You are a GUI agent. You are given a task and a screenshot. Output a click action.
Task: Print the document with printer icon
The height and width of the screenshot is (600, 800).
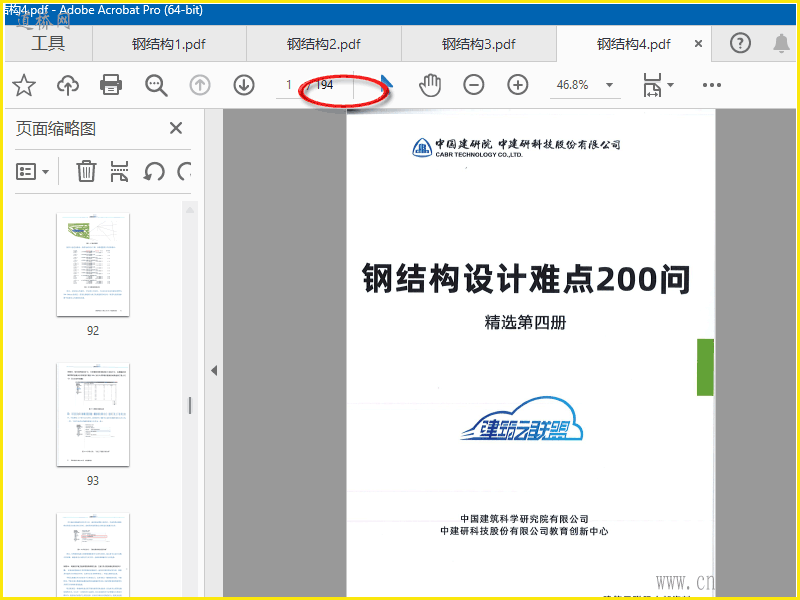click(111, 85)
